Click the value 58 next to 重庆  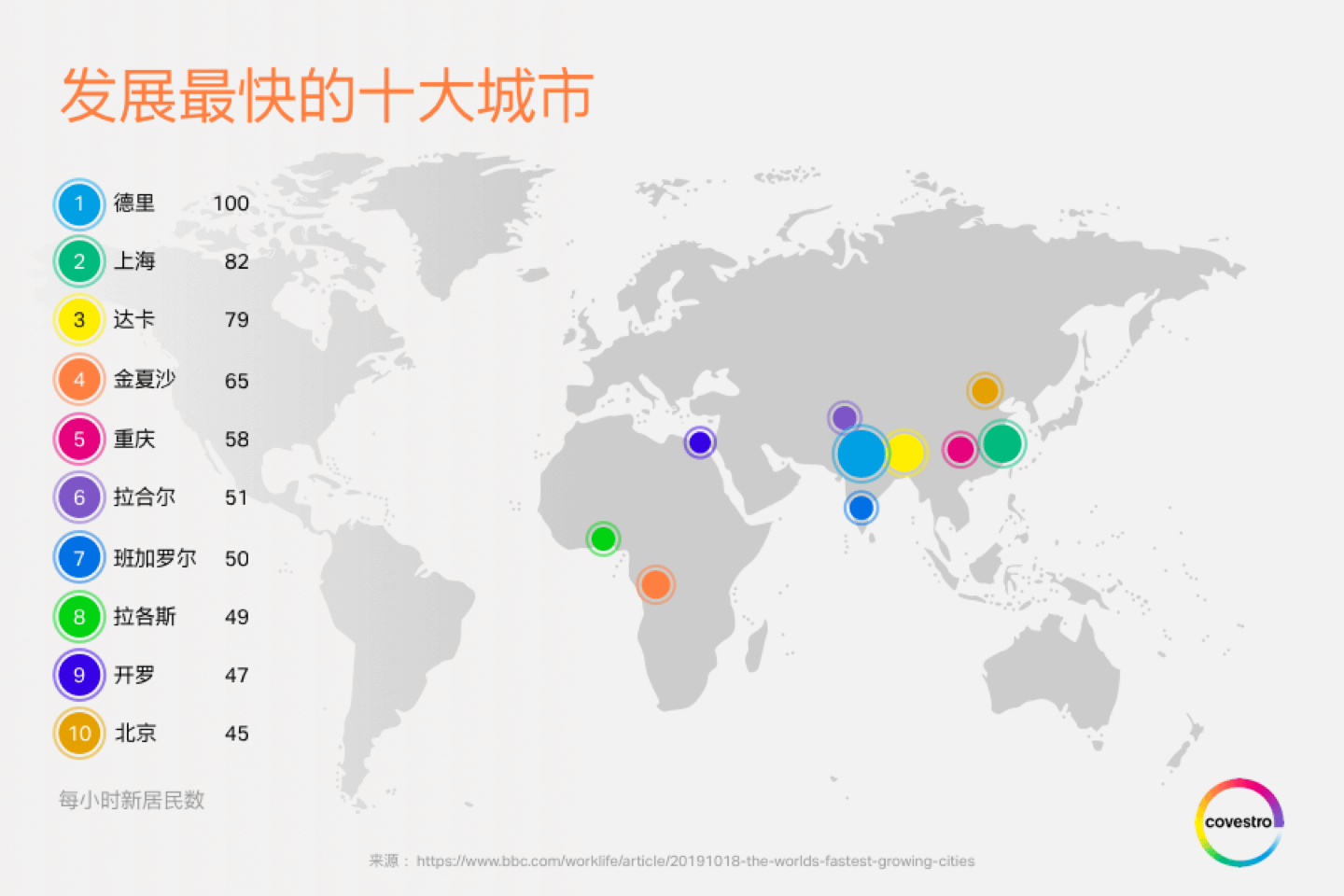[237, 440]
